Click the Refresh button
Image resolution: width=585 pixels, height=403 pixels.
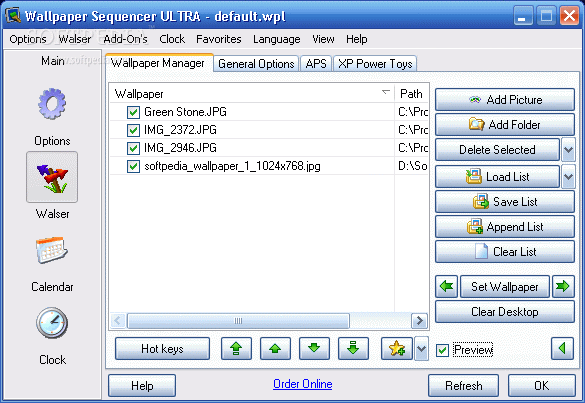pos(463,385)
